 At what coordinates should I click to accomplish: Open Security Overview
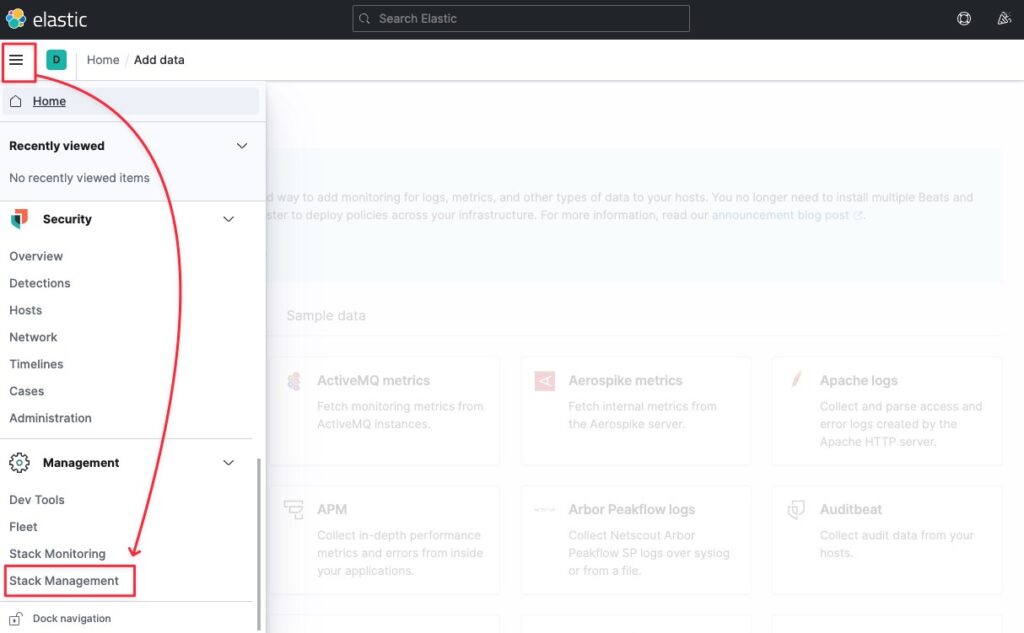pos(36,256)
